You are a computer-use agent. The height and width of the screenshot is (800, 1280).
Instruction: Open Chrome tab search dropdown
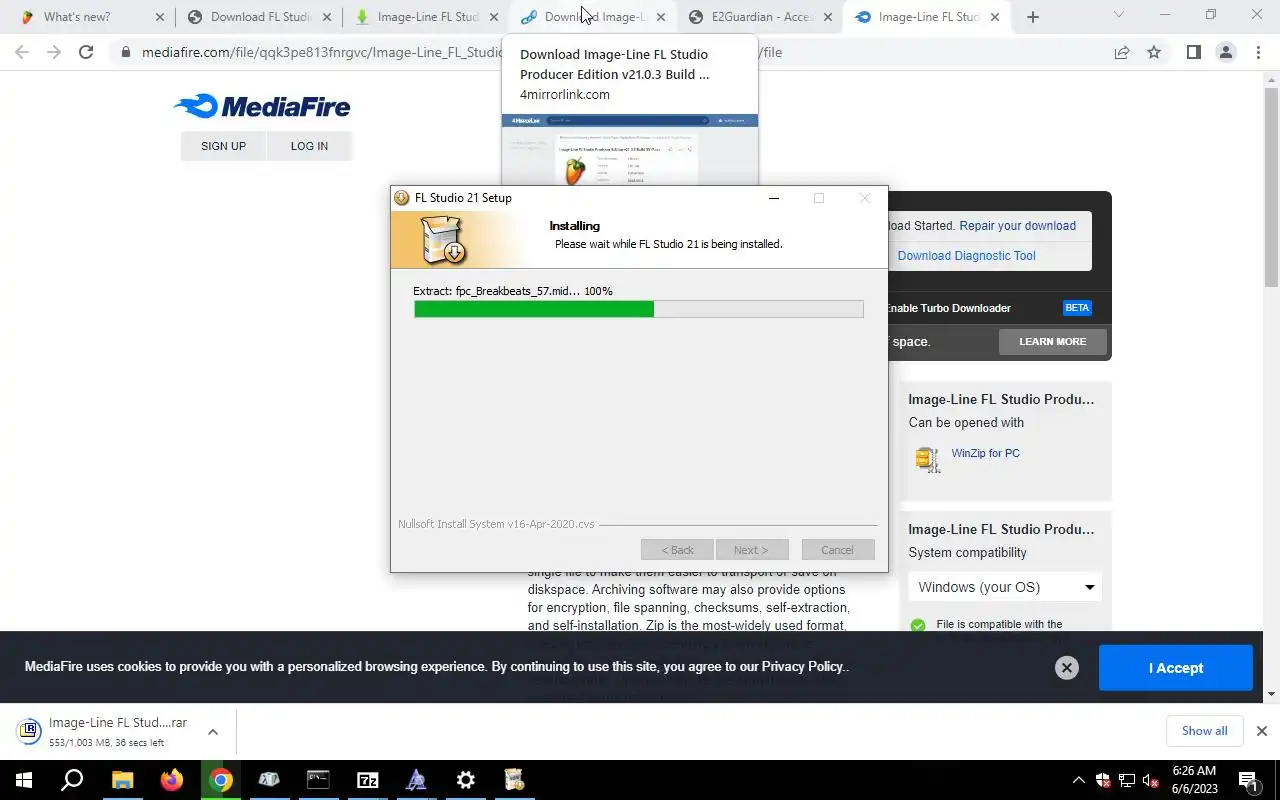click(x=1118, y=15)
